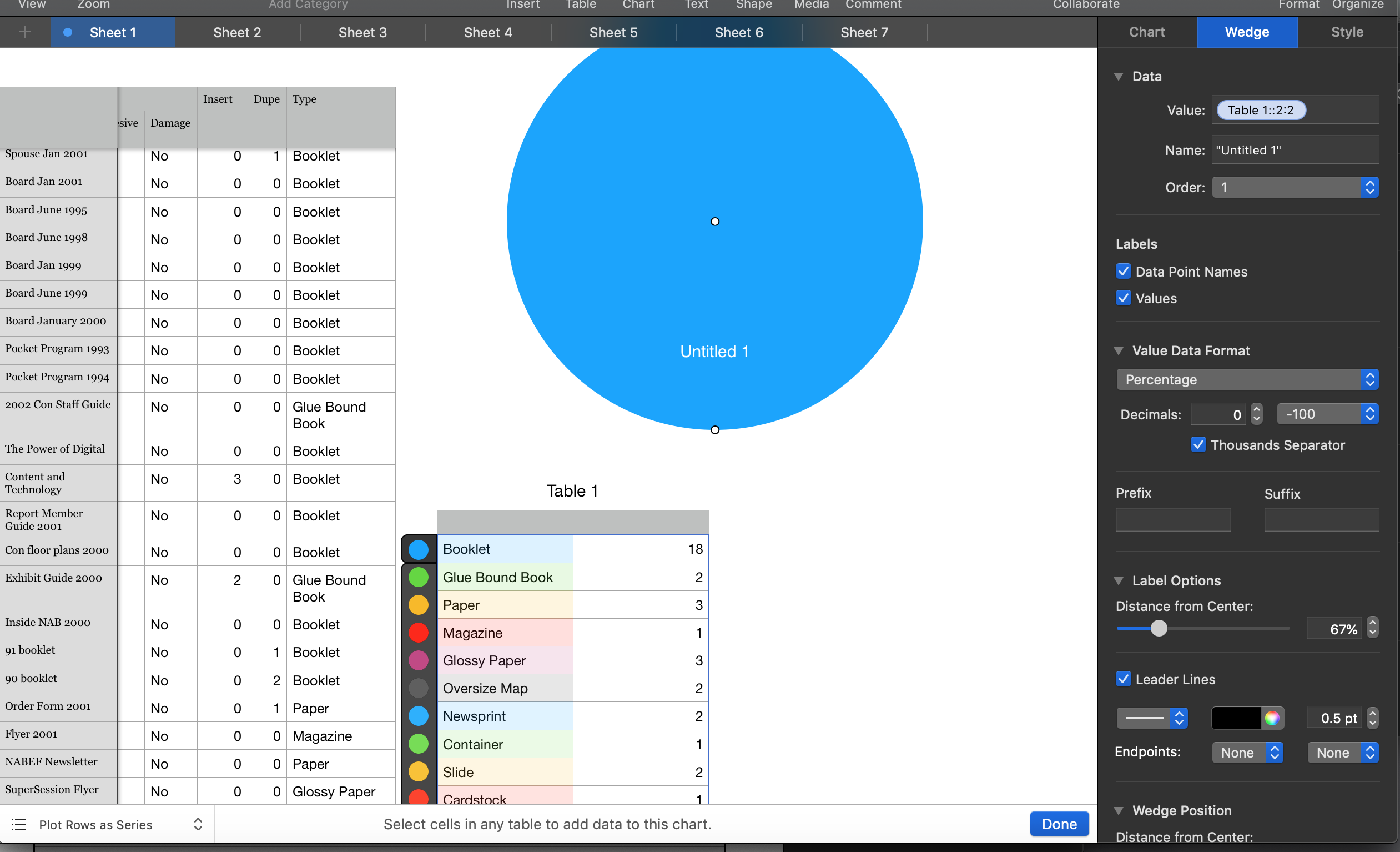Click the color wheel icon for leader lines
Screen dimensions: 1400x852
pos(1272,718)
